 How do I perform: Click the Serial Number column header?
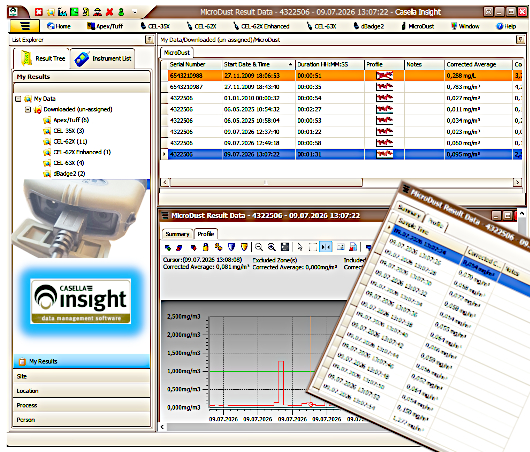click(x=195, y=64)
